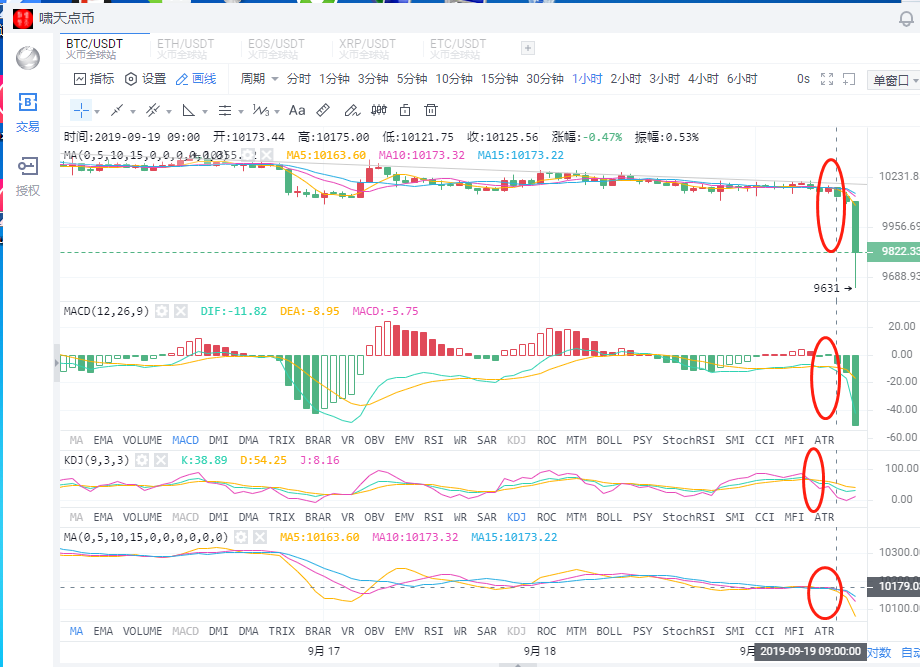Click the add chart window icon
This screenshot has height=667, width=920.
849,79
